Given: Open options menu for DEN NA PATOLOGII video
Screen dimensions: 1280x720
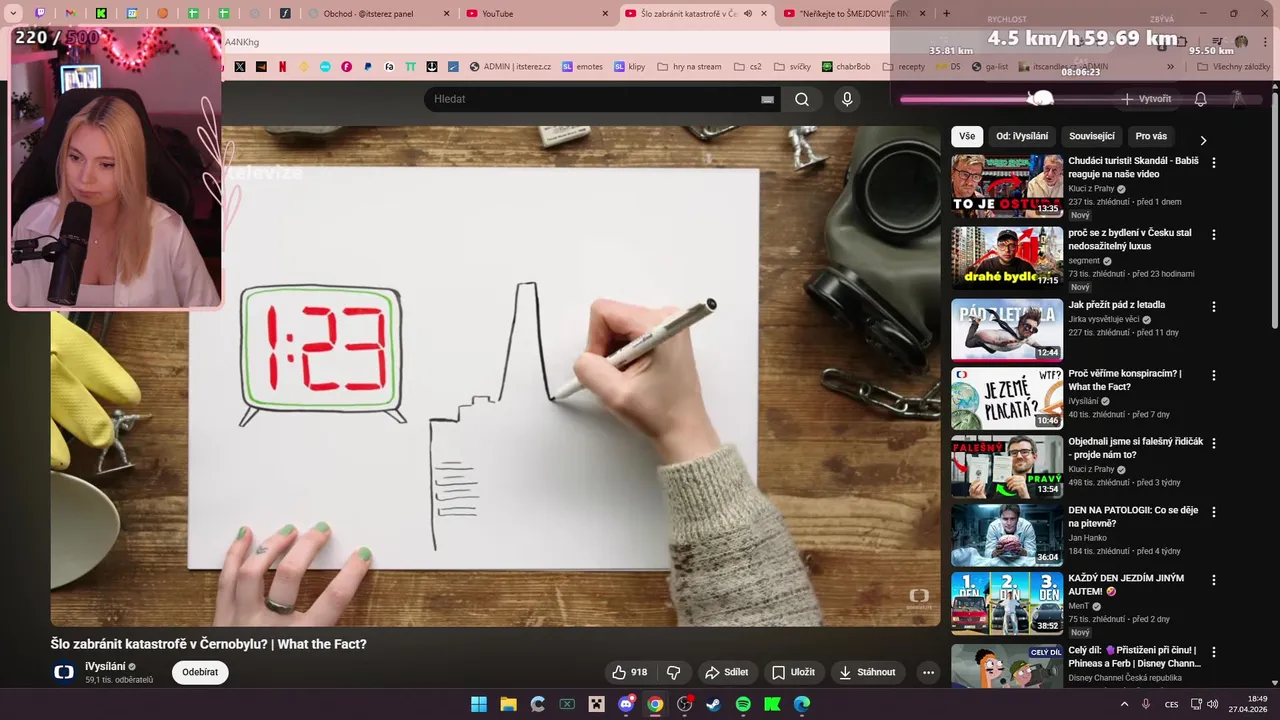Looking at the screenshot, I should click(x=1214, y=512).
